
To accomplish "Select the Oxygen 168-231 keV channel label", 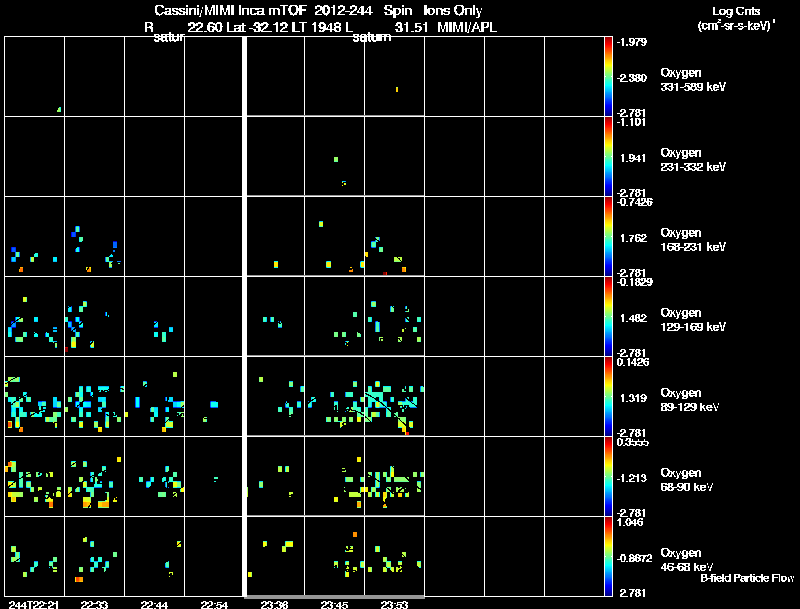I will click(693, 240).
